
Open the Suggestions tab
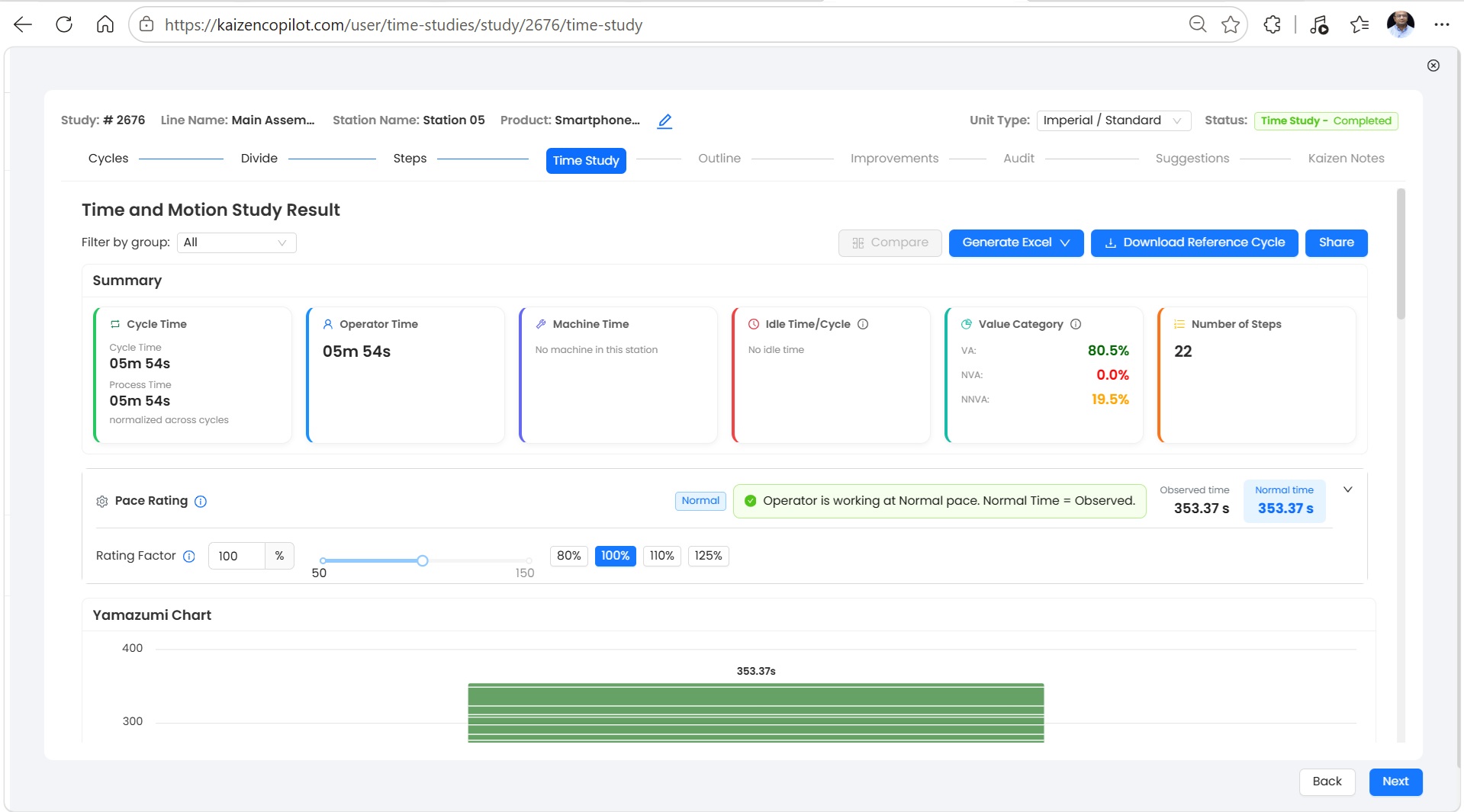(x=1192, y=159)
